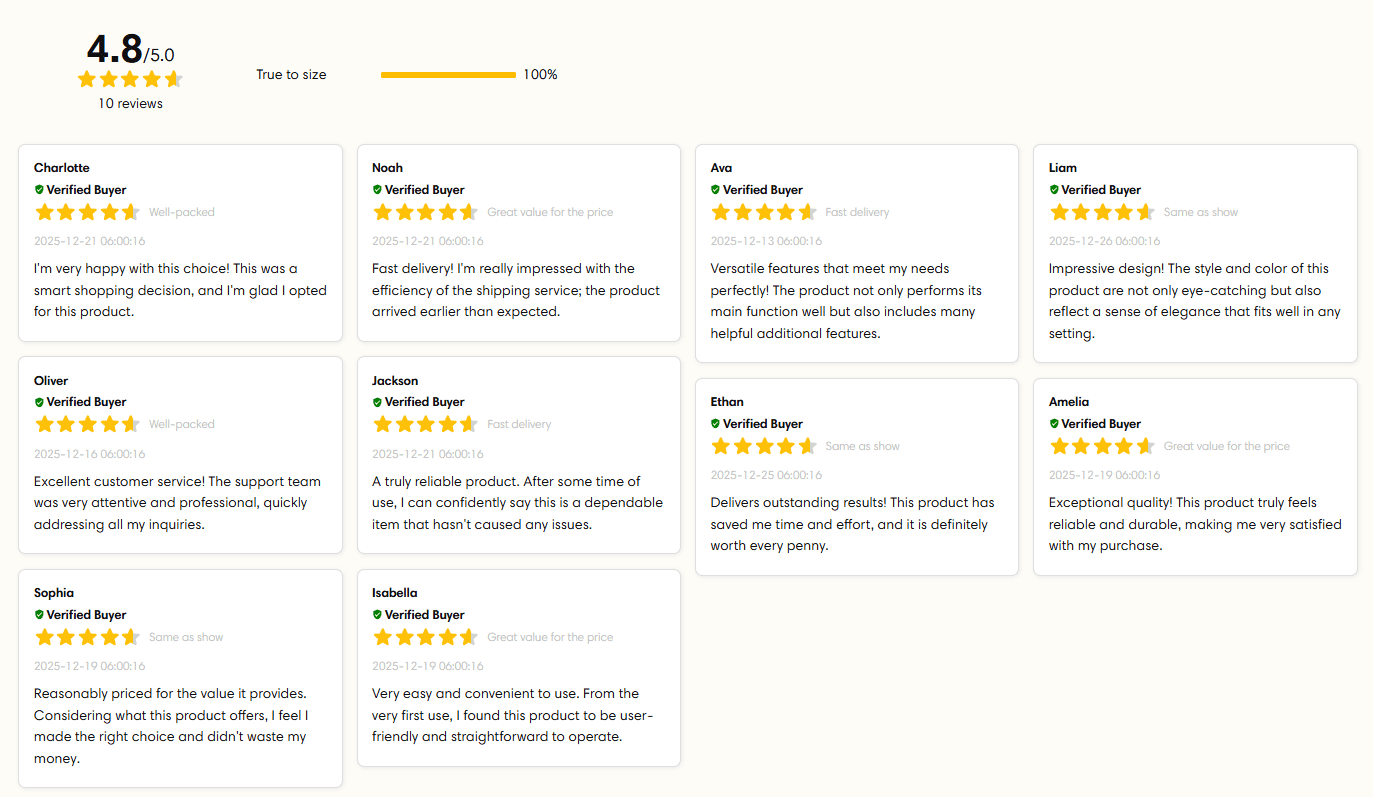Click Ethan's review text about outstanding results
This screenshot has width=1373, height=797.
tap(852, 524)
